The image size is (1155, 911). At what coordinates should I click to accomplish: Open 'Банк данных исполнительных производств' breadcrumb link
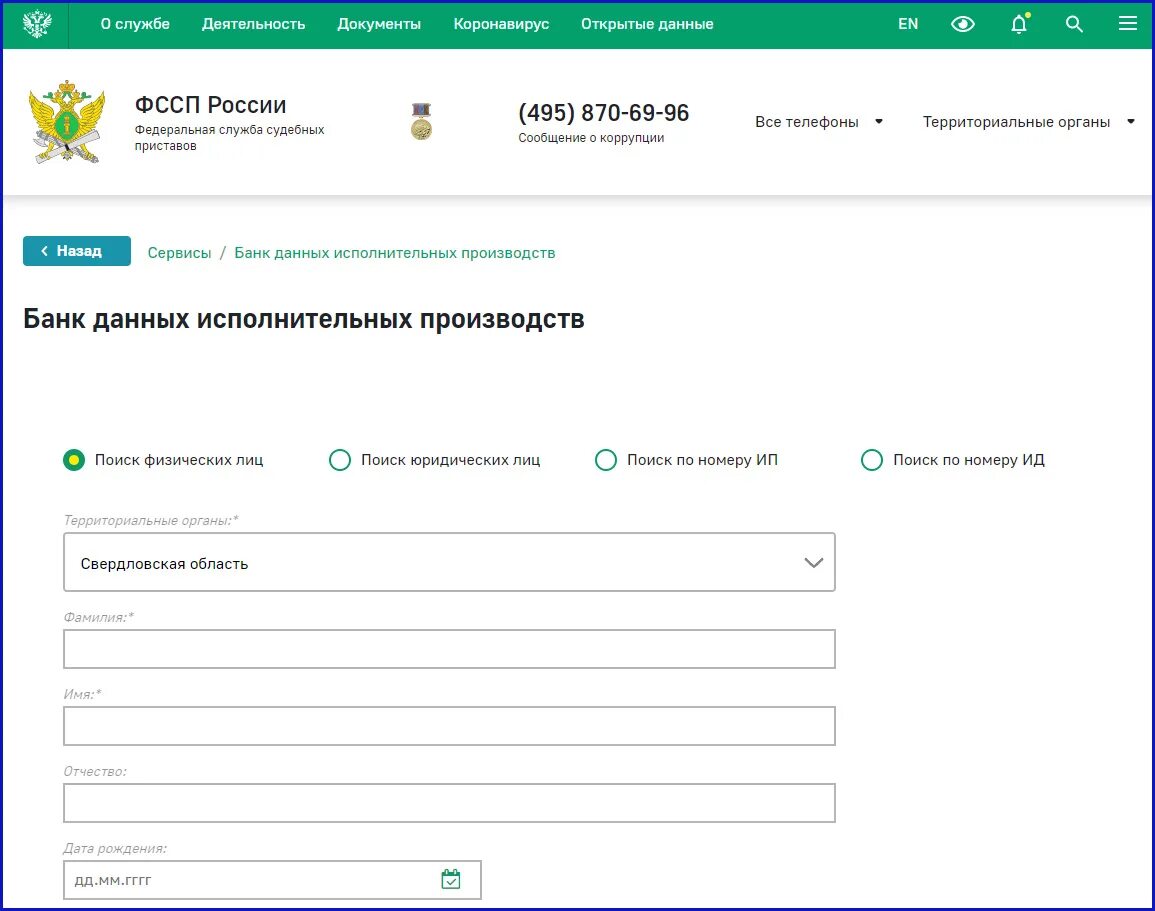395,253
